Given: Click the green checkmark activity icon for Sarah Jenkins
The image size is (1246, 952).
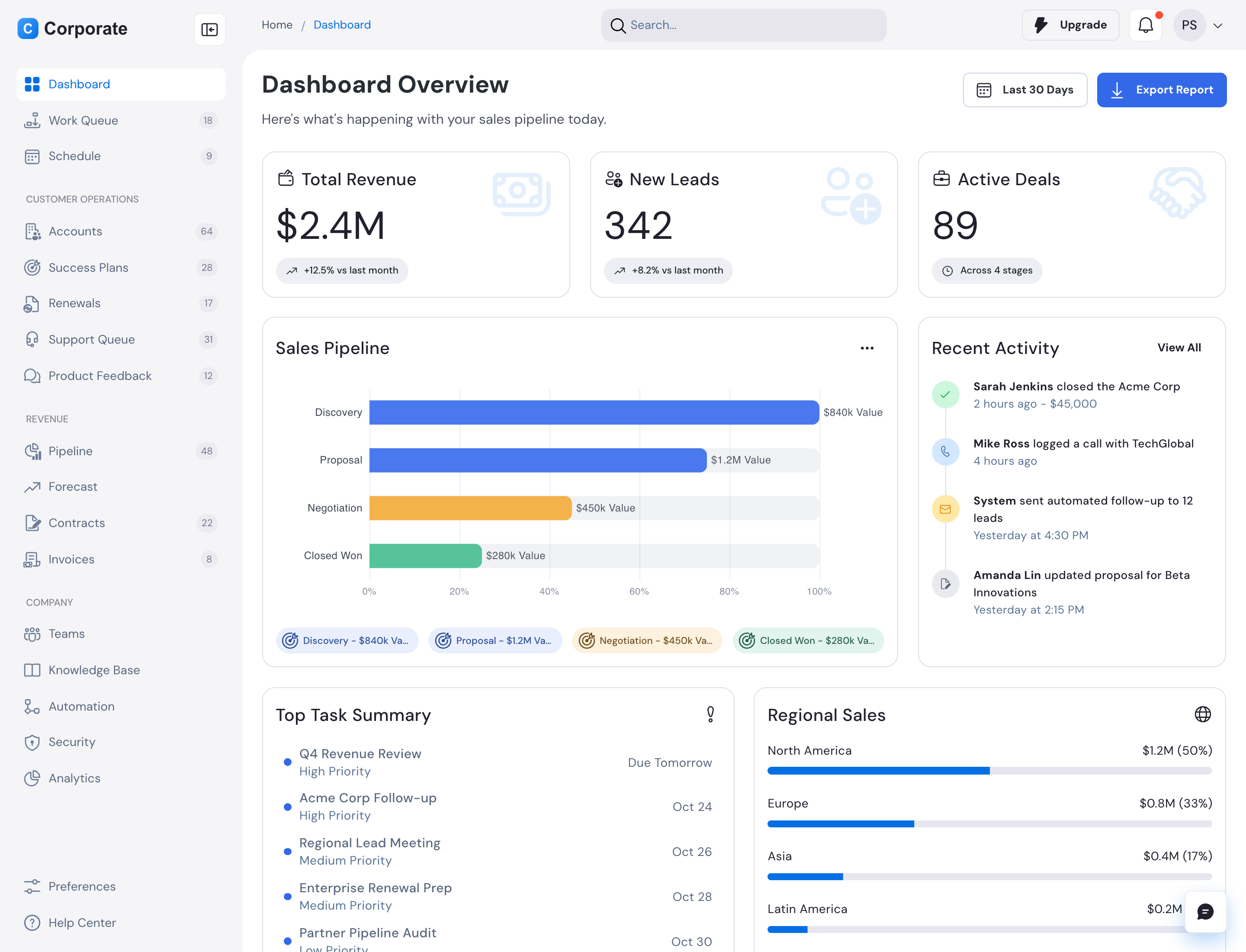Looking at the screenshot, I should point(945,394).
